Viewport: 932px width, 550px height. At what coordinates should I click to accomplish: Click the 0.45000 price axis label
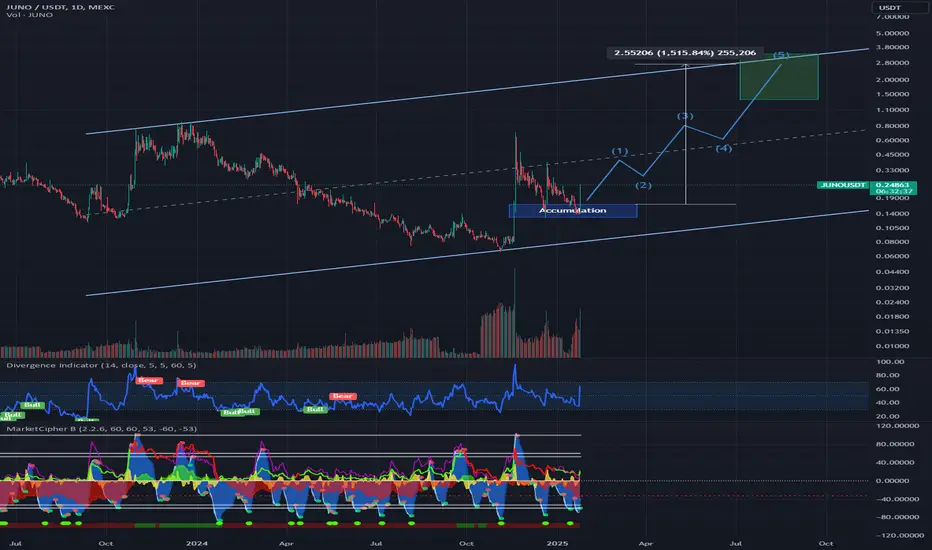coord(892,155)
